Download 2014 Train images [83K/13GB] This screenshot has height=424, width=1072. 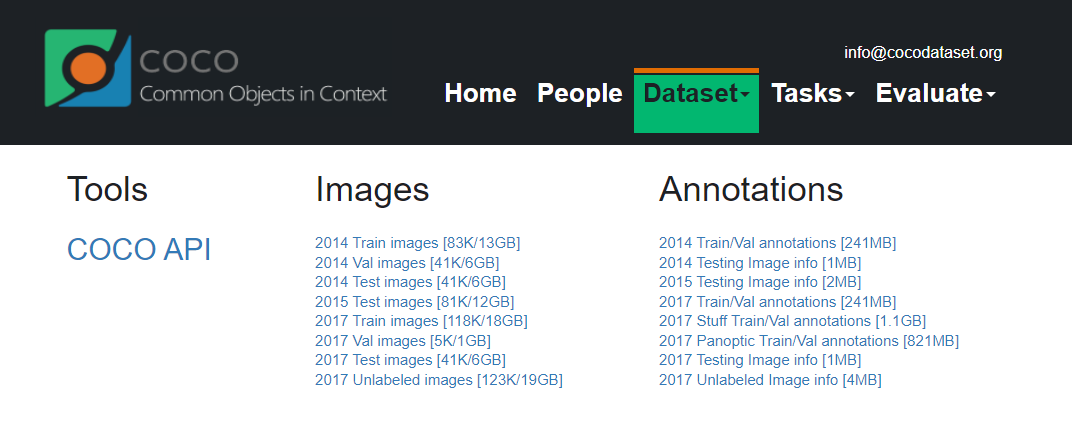(x=417, y=243)
